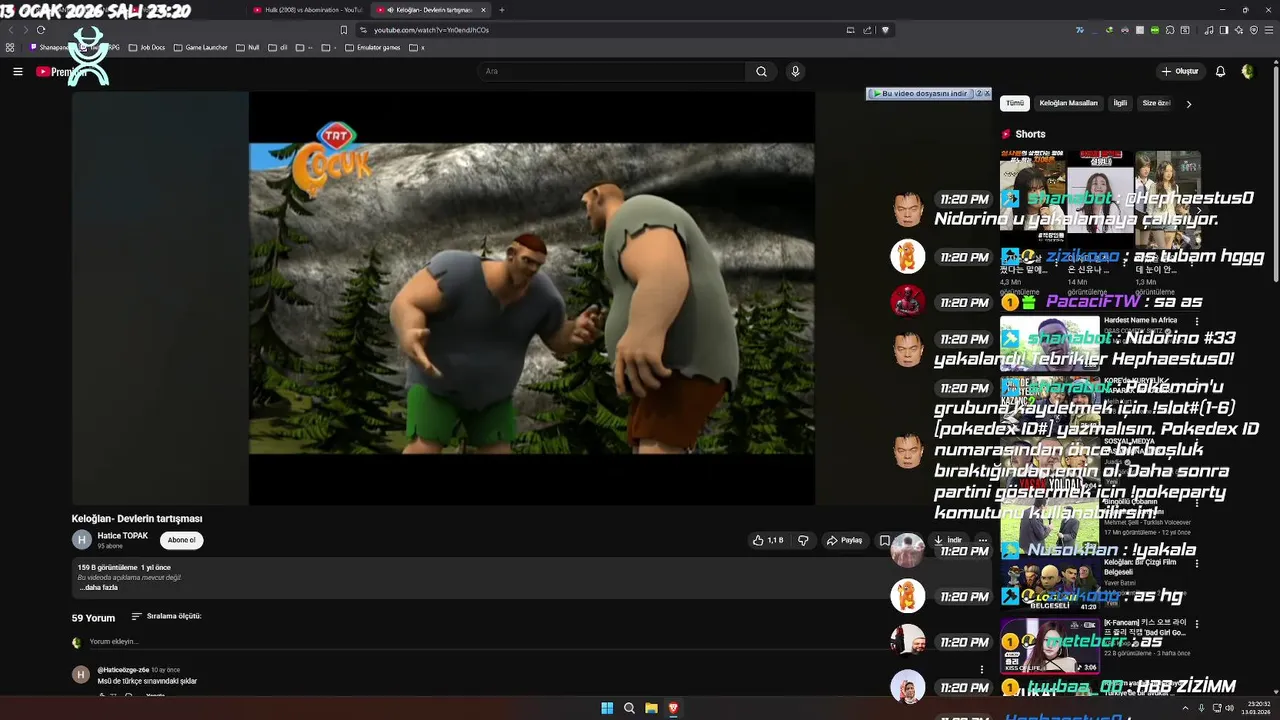The height and width of the screenshot is (720, 1280).
Task: Open the YouTube account avatar menu
Action: point(1247,71)
